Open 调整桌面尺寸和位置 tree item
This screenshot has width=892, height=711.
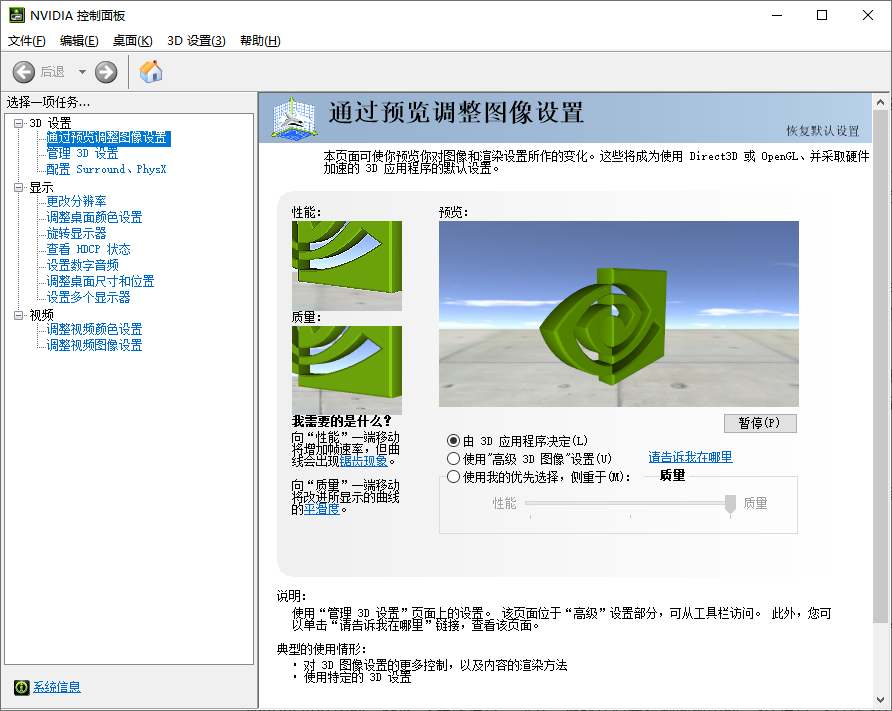point(100,281)
